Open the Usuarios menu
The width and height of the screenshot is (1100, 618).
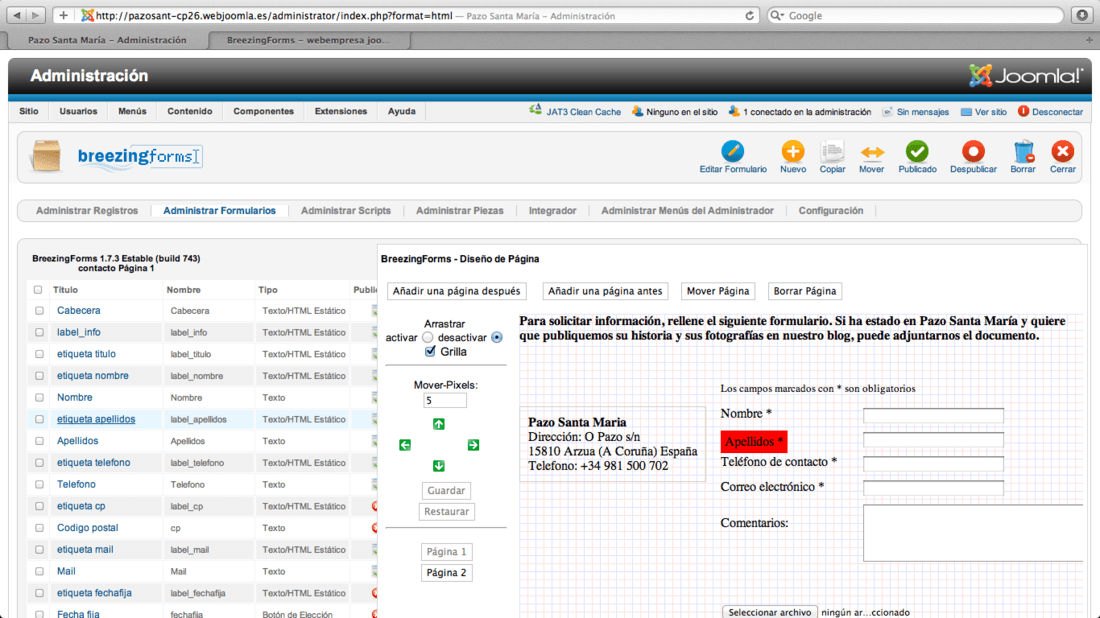tap(79, 112)
